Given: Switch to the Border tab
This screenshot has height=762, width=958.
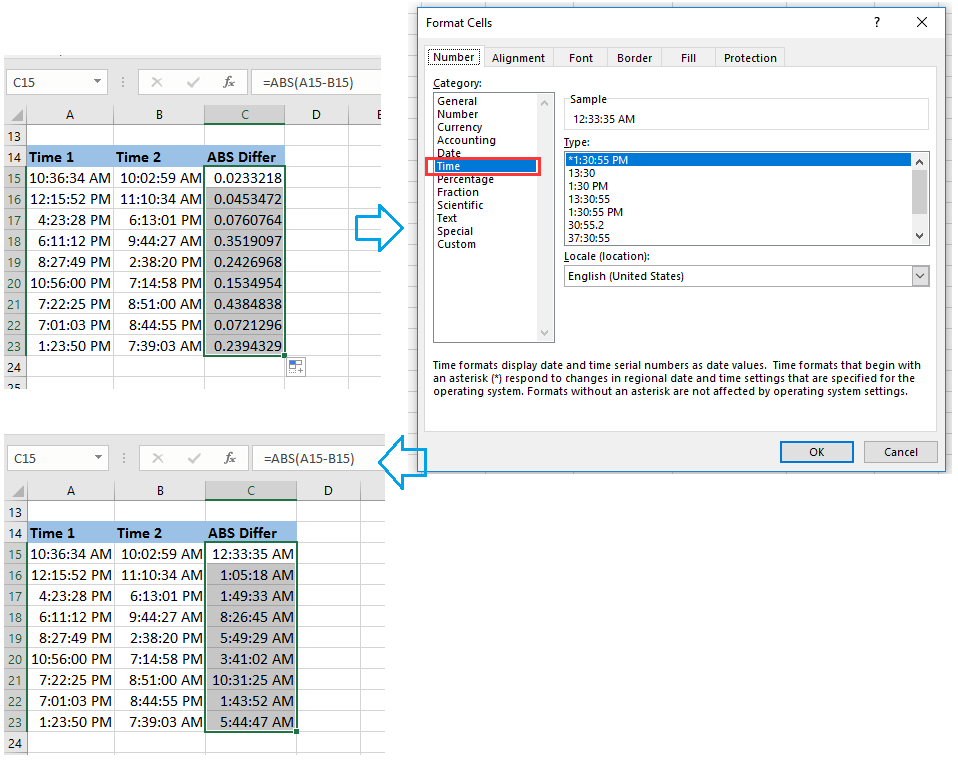Looking at the screenshot, I should click(634, 57).
